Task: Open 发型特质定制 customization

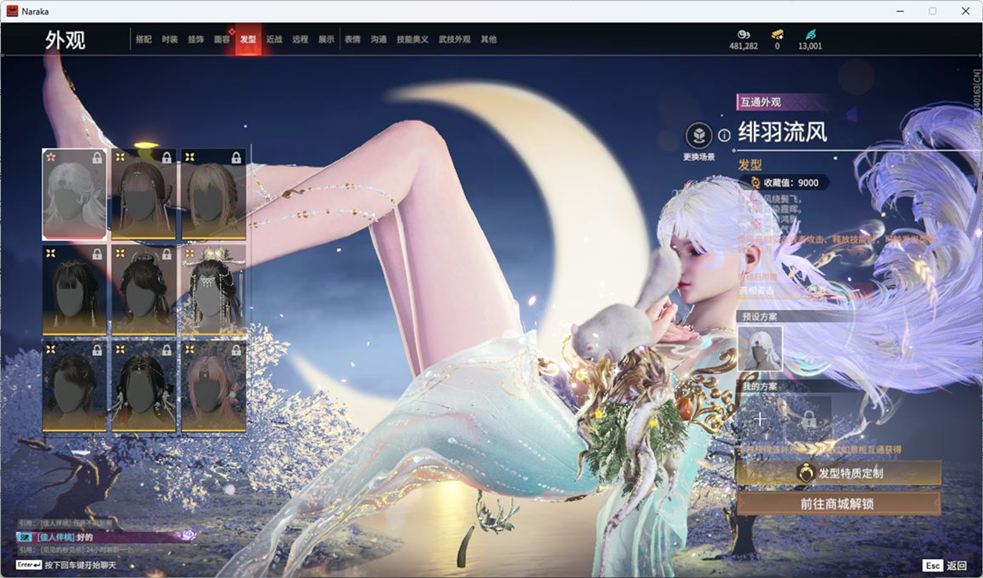Action: [x=839, y=473]
